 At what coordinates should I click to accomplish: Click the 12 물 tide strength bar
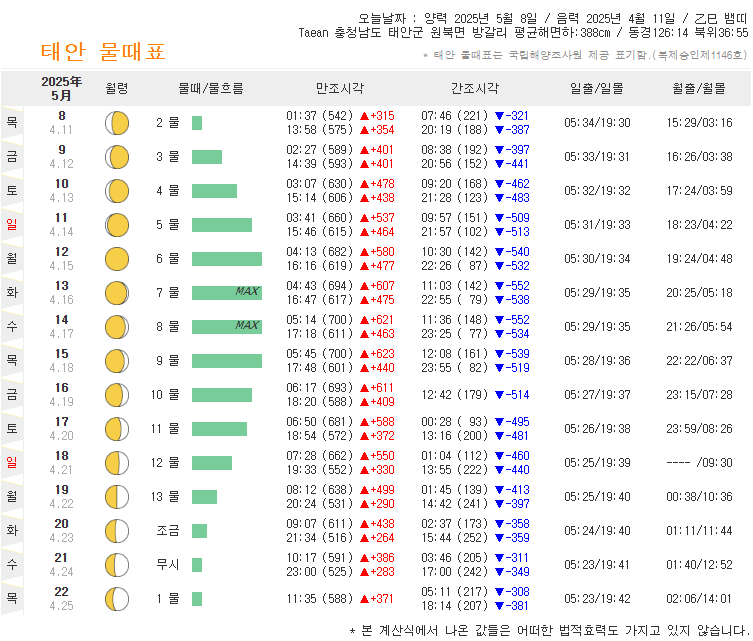[x=212, y=463]
